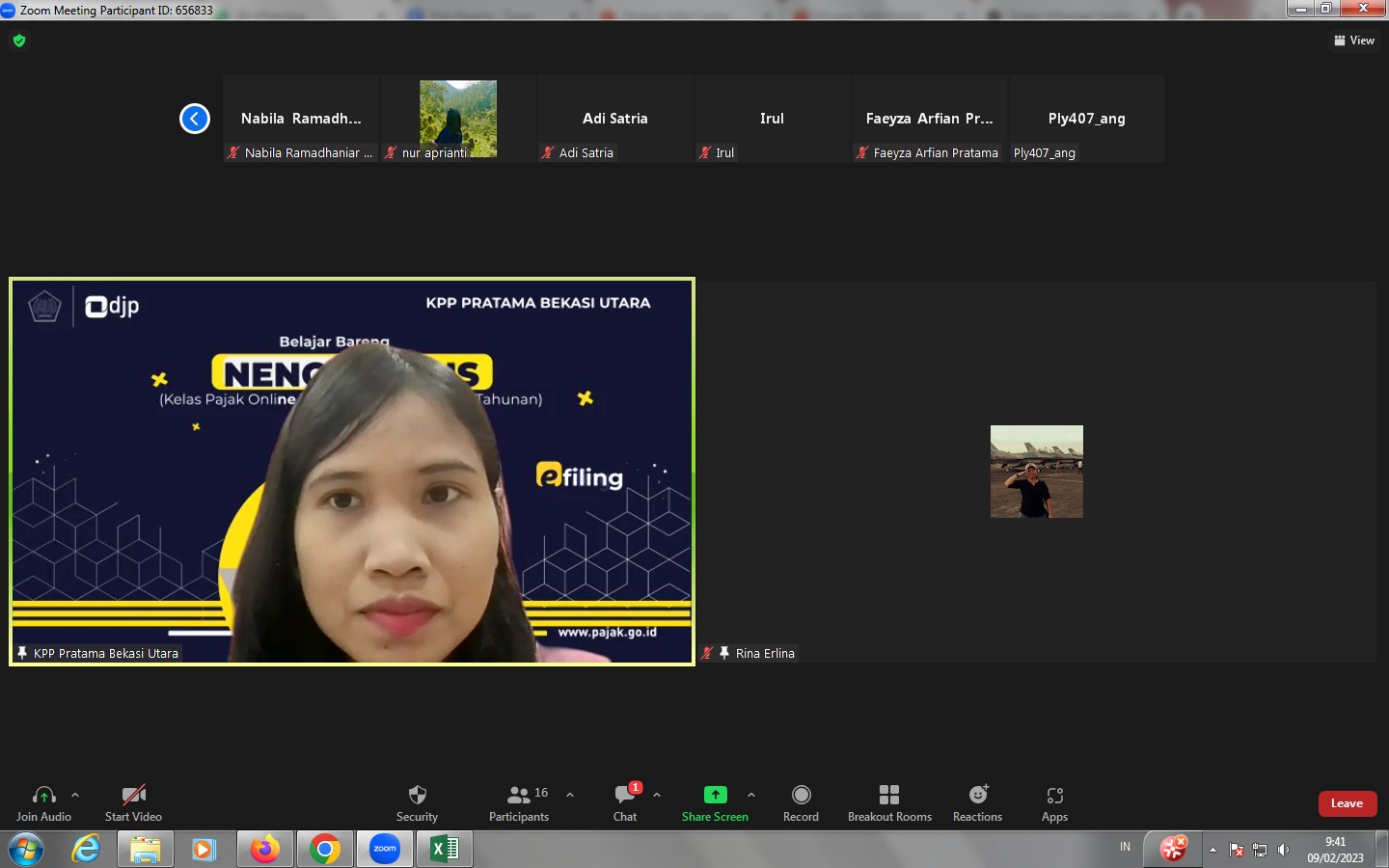This screenshot has height=868, width=1389.
Task: Expand the arrow next to Participants
Action: (x=570, y=796)
